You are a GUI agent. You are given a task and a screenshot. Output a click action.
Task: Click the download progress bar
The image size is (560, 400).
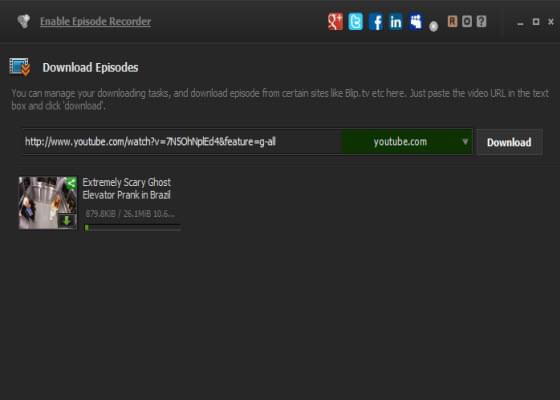(x=132, y=228)
